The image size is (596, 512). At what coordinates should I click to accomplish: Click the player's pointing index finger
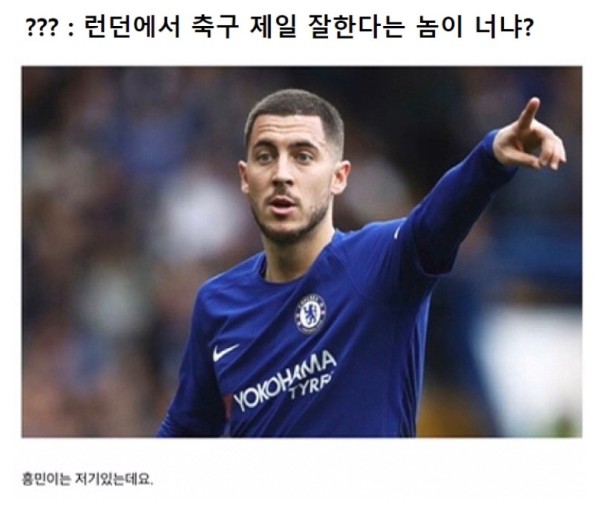pos(529,114)
